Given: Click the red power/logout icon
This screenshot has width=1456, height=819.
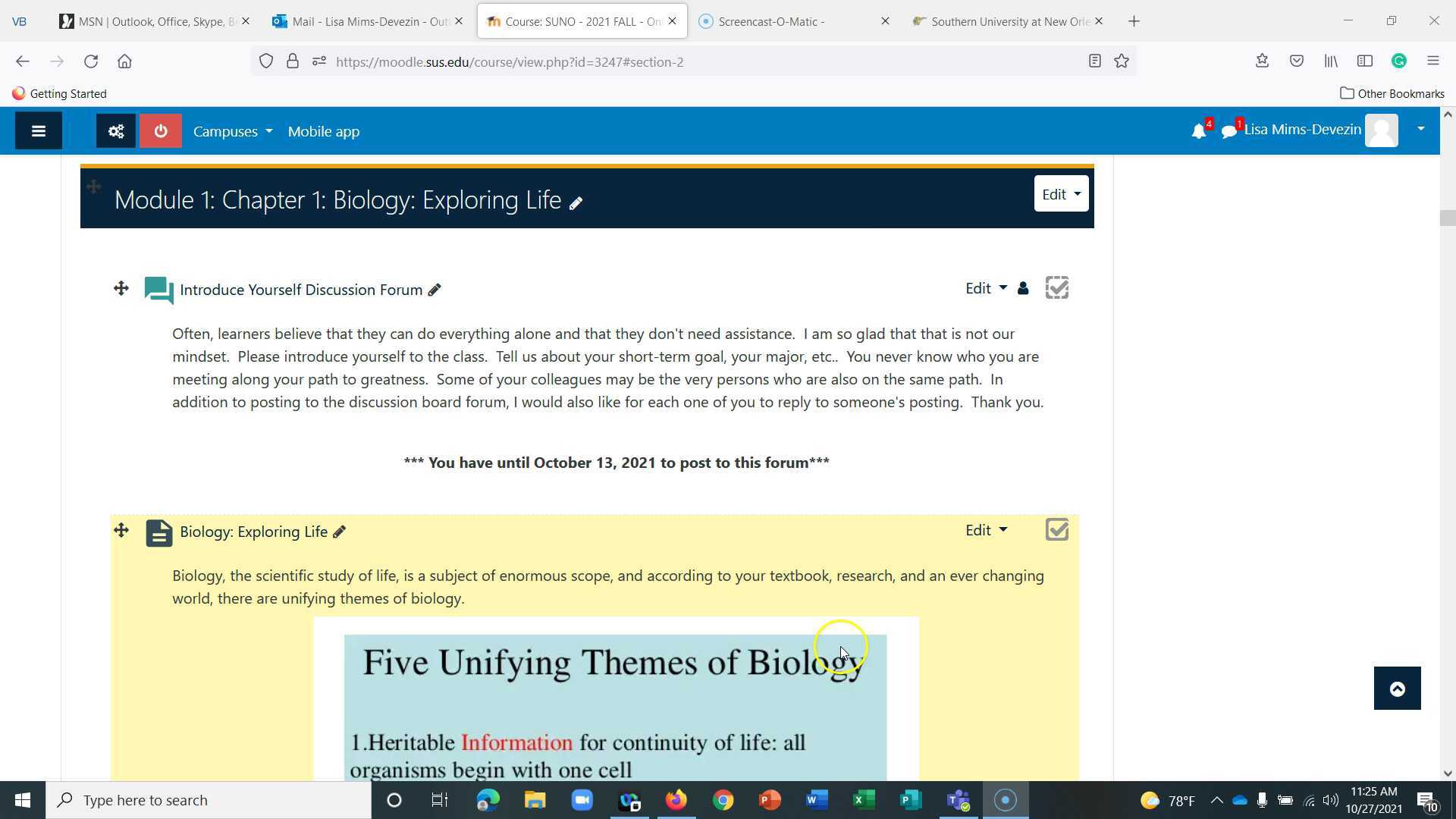Looking at the screenshot, I should click(x=160, y=130).
